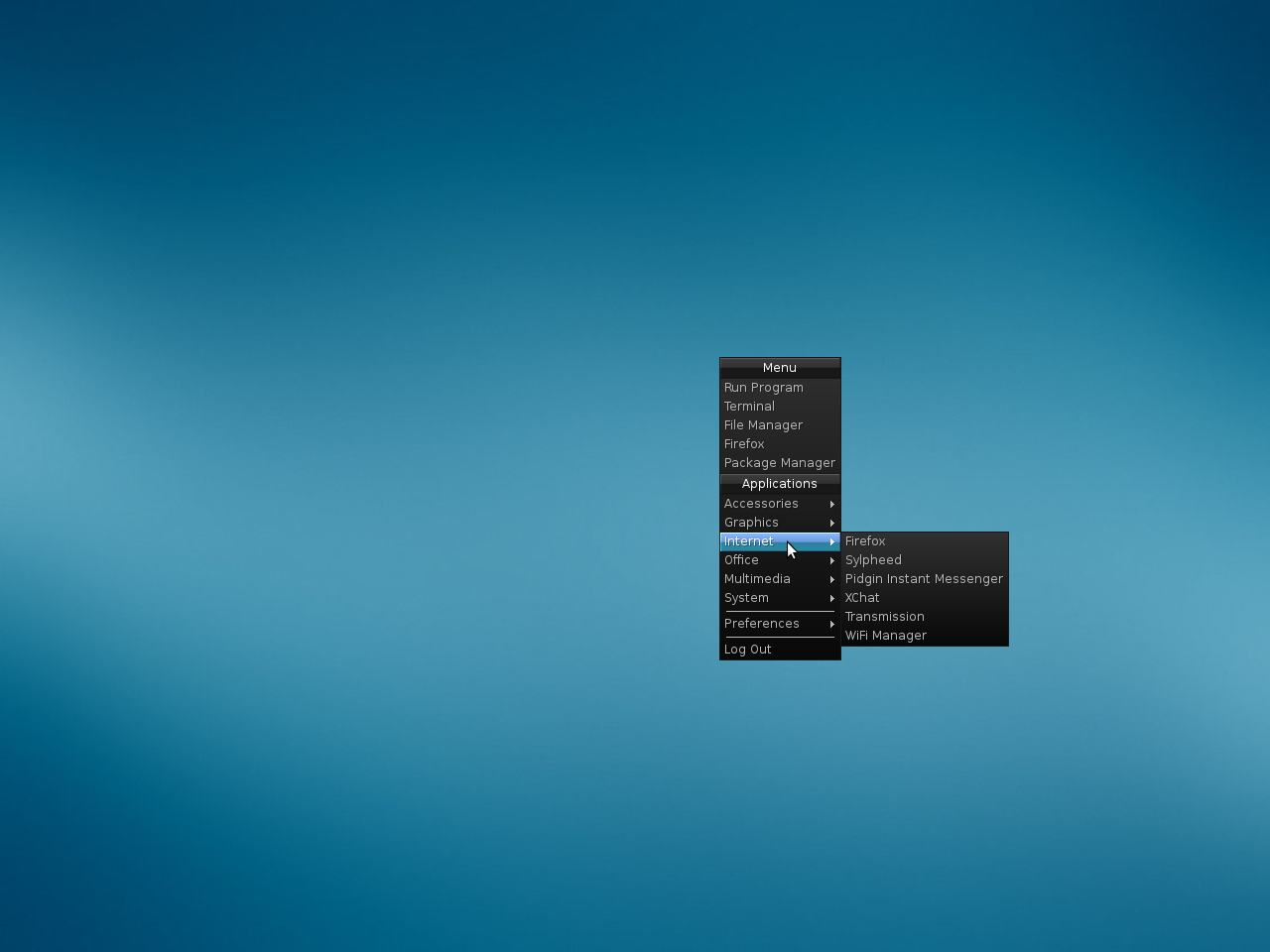
Task: Click the Applications section header
Action: pyautogui.click(x=779, y=484)
